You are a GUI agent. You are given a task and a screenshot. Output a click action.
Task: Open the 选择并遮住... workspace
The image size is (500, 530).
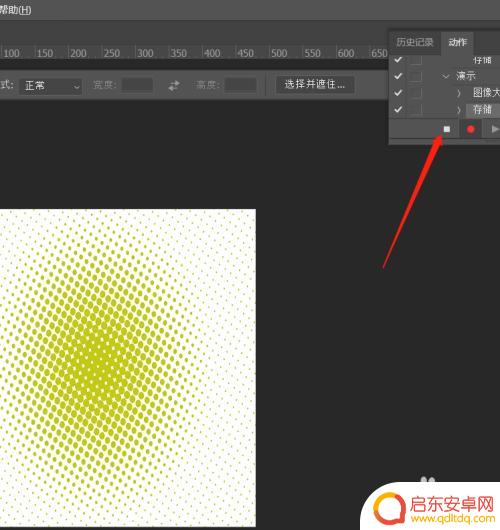[315, 85]
